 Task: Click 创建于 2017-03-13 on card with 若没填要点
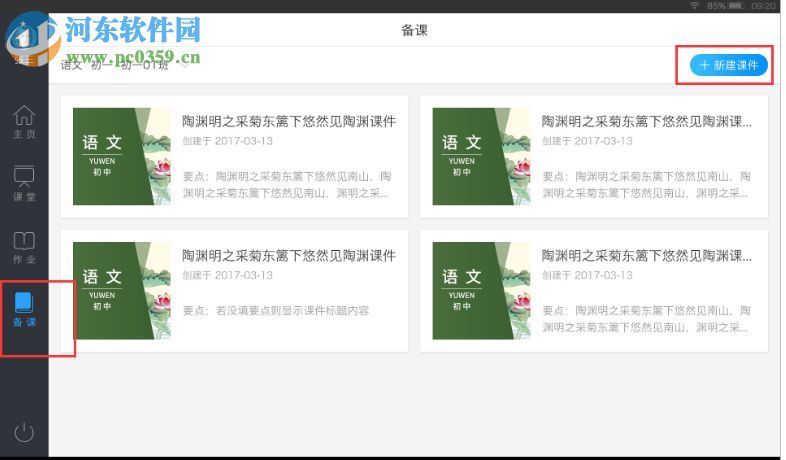[228, 275]
